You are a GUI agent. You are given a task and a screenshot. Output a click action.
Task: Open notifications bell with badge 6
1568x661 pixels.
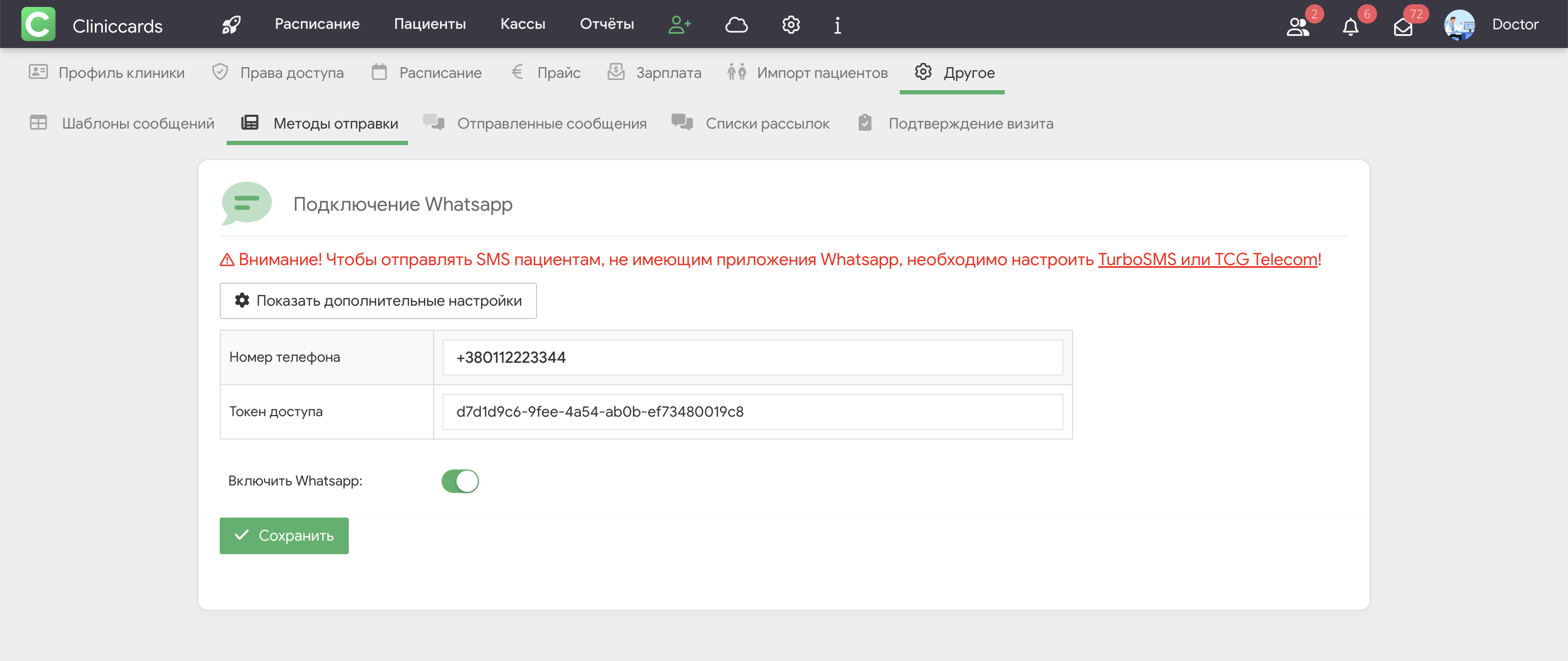point(1351,27)
